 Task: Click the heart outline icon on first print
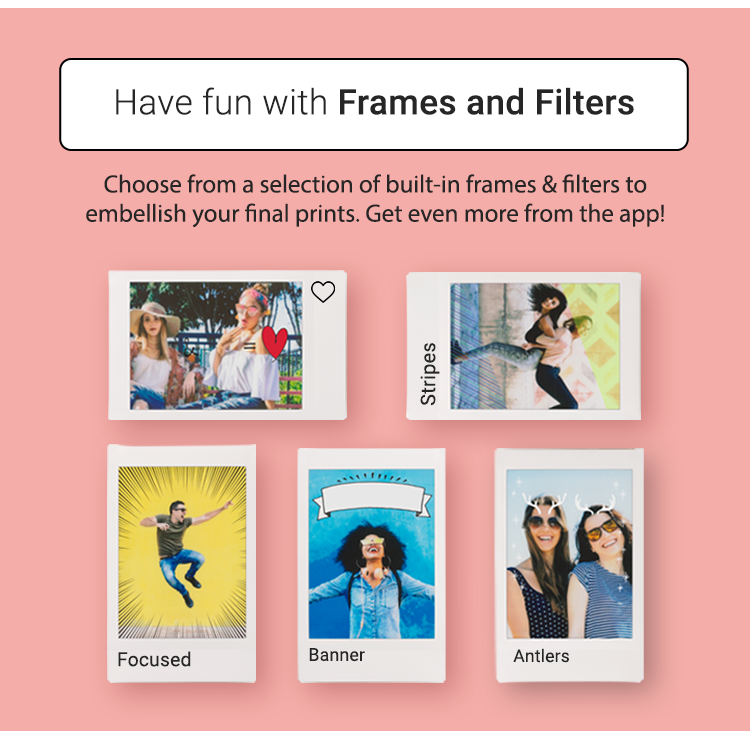(x=323, y=292)
